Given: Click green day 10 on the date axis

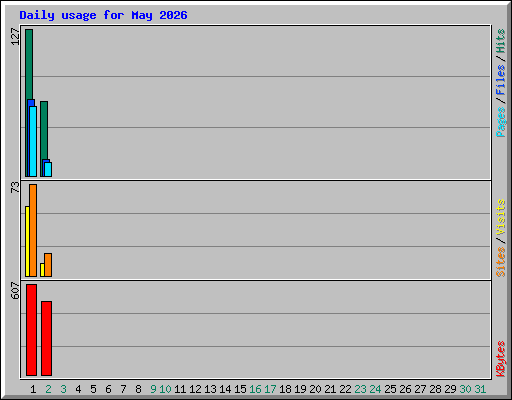Looking at the screenshot, I should pos(165,389).
